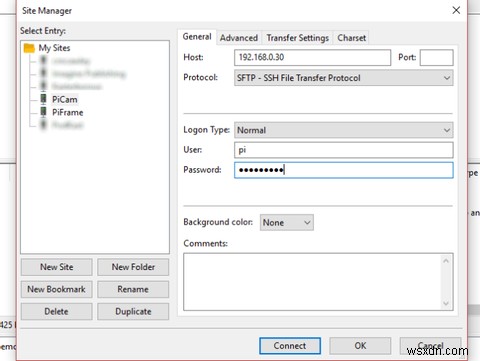Select the PiCam site entry

click(x=65, y=99)
